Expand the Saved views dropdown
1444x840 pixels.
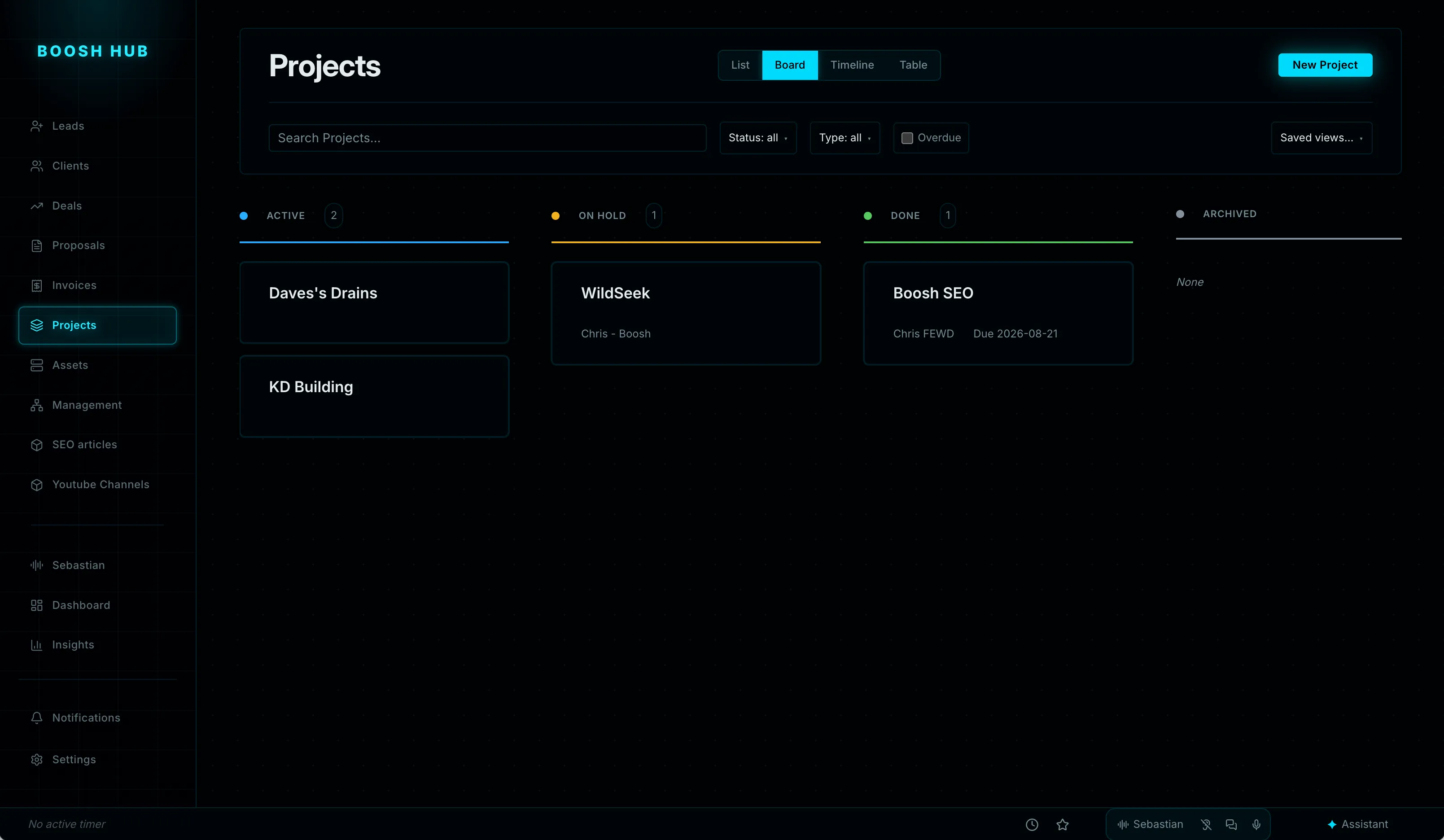pyautogui.click(x=1321, y=138)
